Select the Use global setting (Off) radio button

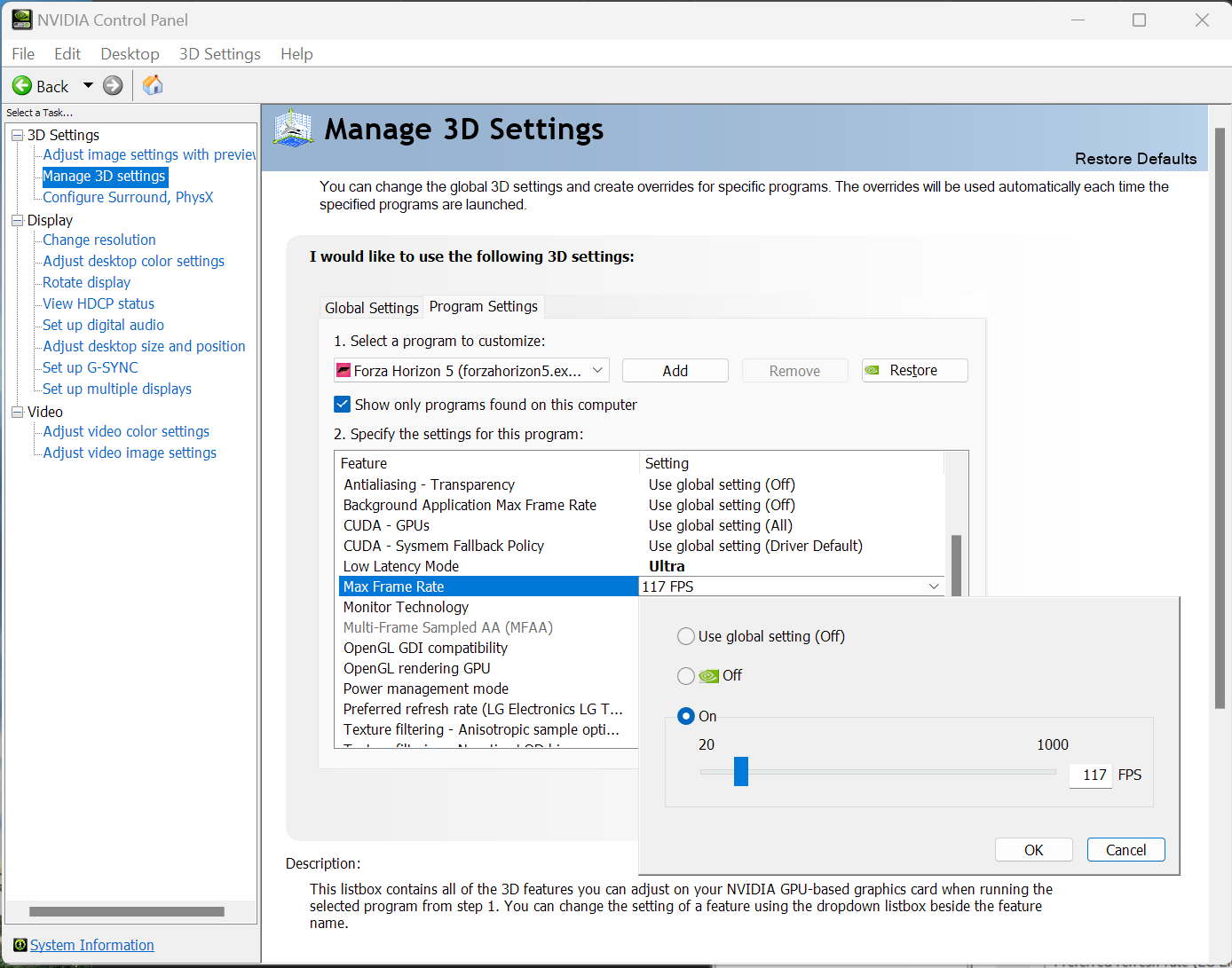[x=686, y=636]
